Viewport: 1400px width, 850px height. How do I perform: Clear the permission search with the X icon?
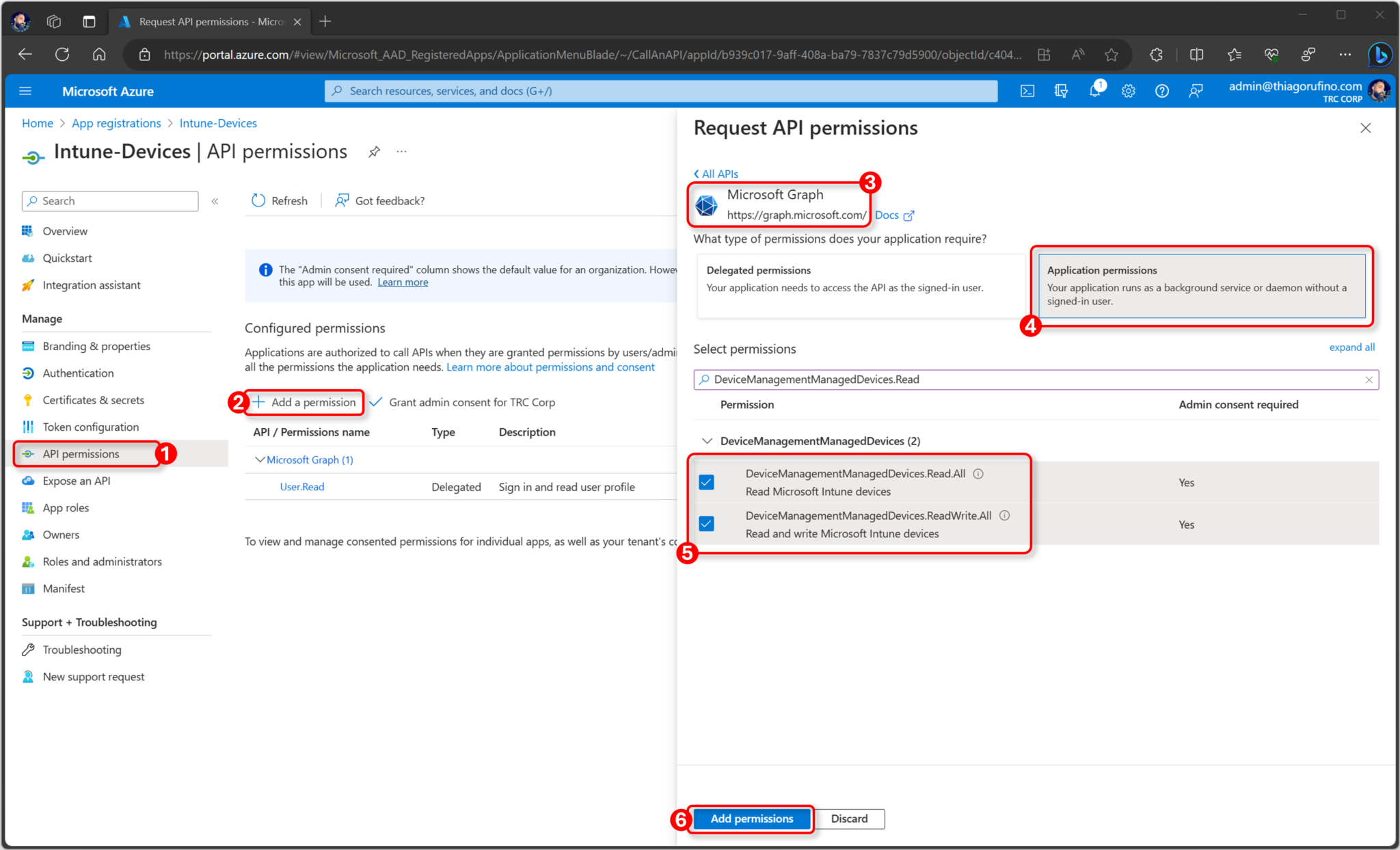(1369, 380)
